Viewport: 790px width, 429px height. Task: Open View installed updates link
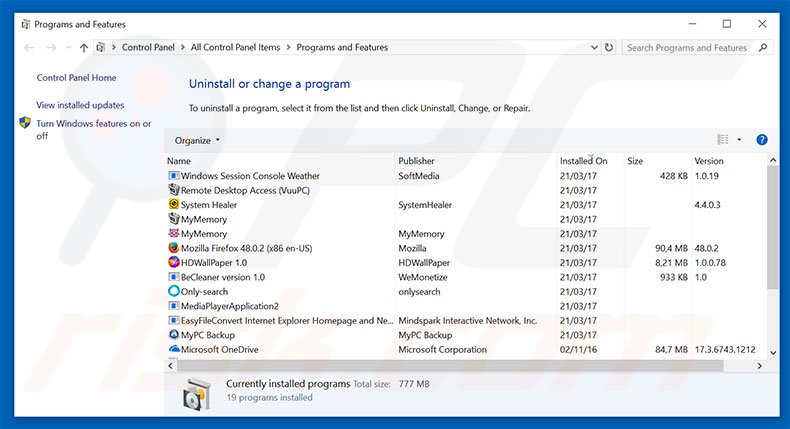click(80, 105)
